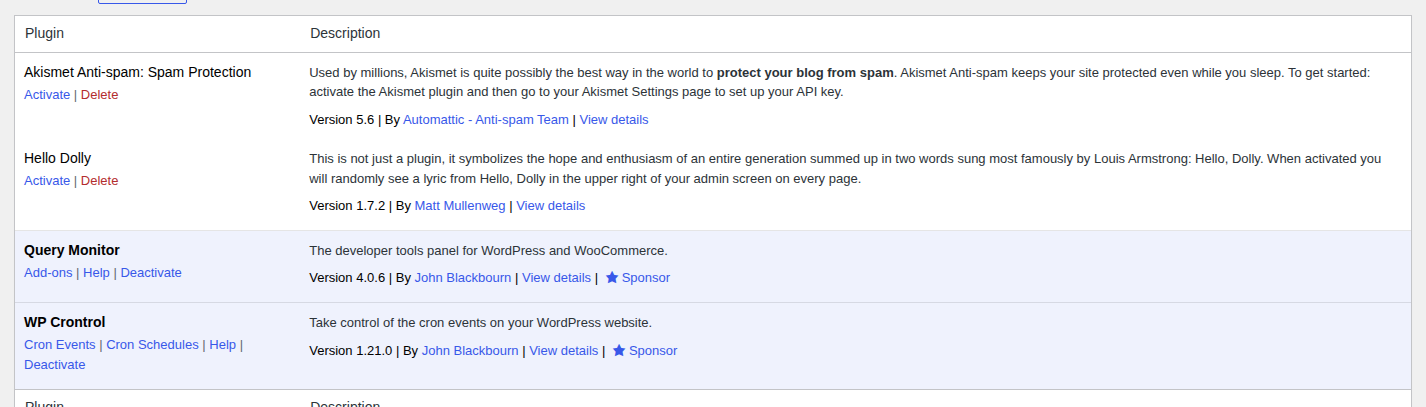Viewport: 1426px width, 407px height.
Task: Select the Query Monitor plugin title
Action: tap(72, 250)
